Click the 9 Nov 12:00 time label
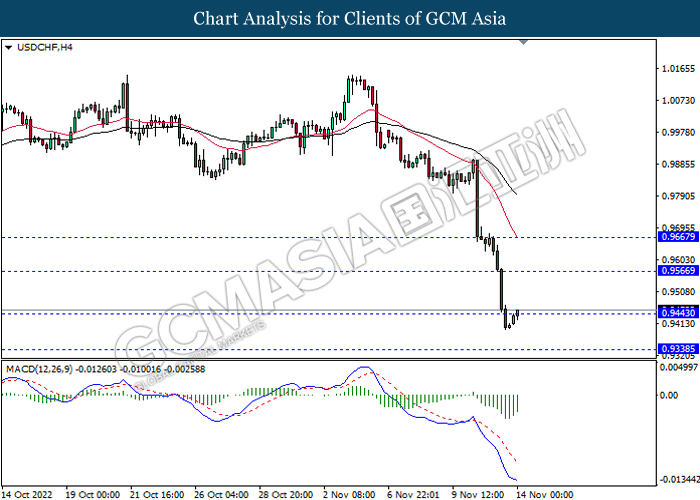The width and height of the screenshot is (700, 500). coord(478,495)
